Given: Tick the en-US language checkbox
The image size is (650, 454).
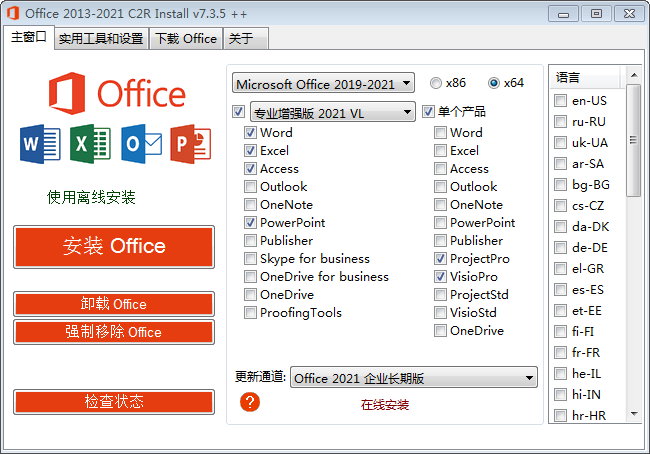Looking at the screenshot, I should pyautogui.click(x=561, y=101).
